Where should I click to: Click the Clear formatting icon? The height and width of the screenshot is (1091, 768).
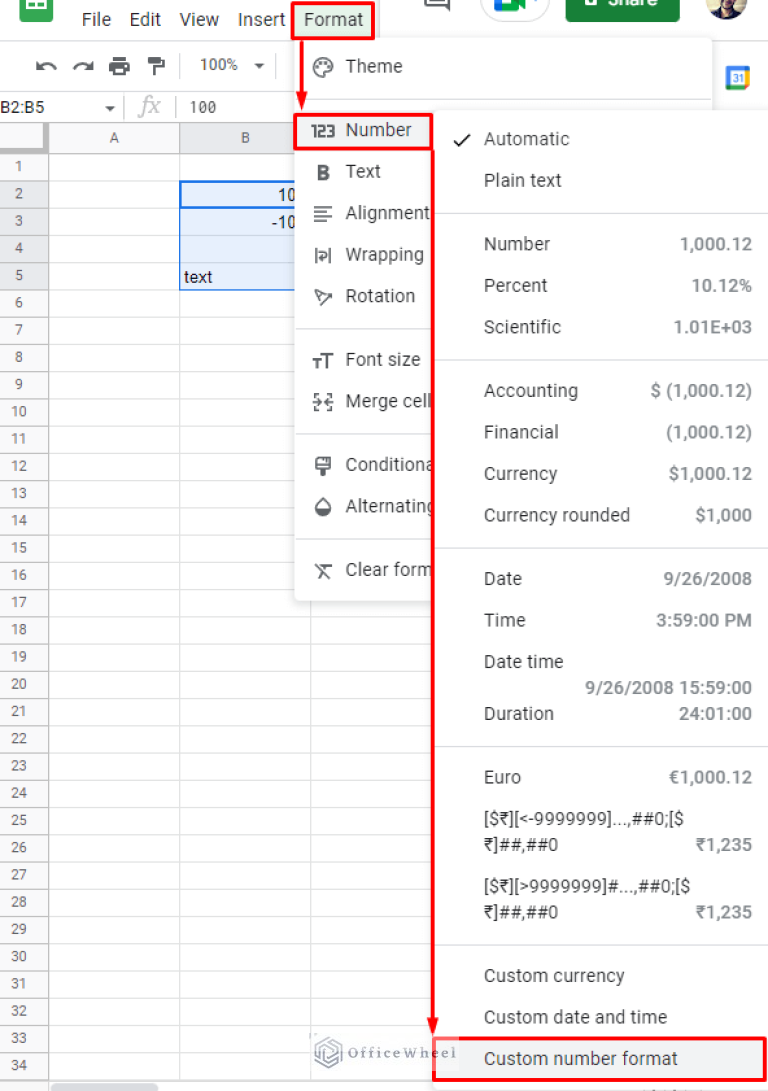tap(322, 569)
